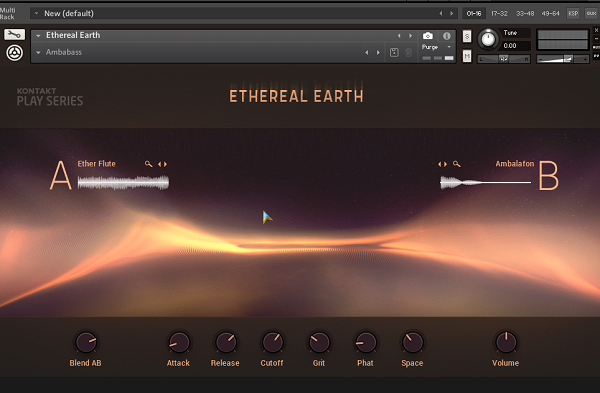Click the Ambalafon waveform display

pos(486,183)
